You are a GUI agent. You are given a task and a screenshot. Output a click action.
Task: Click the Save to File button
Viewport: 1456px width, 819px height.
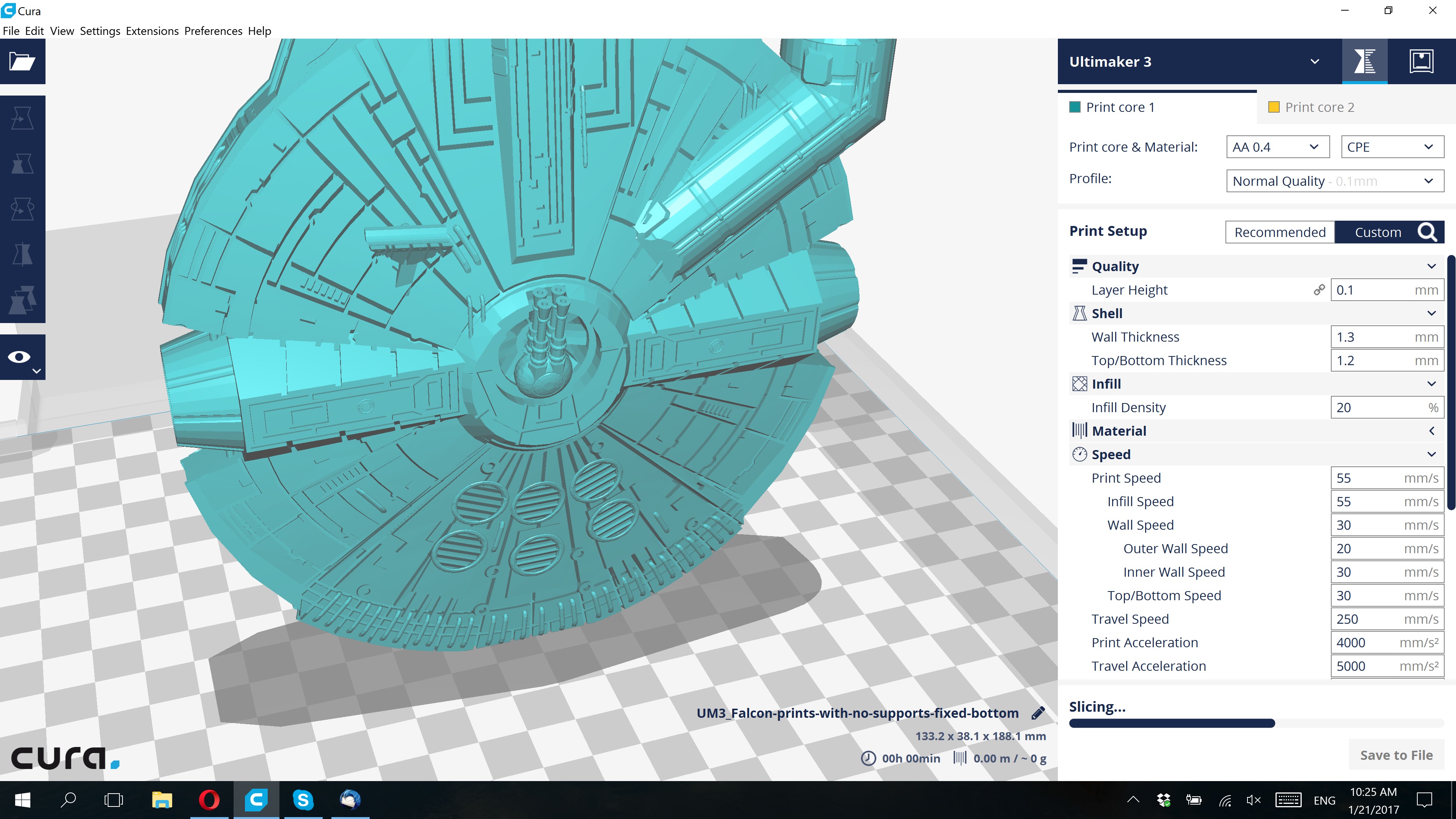tap(1395, 755)
